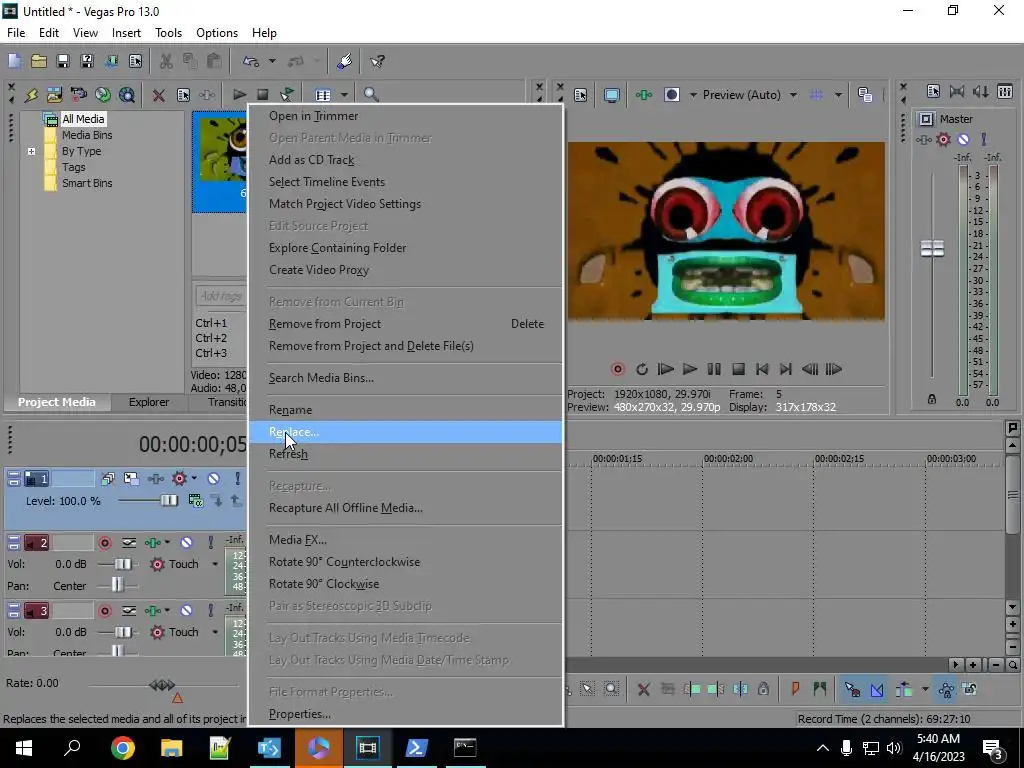Open track 1 automation settings dropdown arrow

(x=194, y=479)
